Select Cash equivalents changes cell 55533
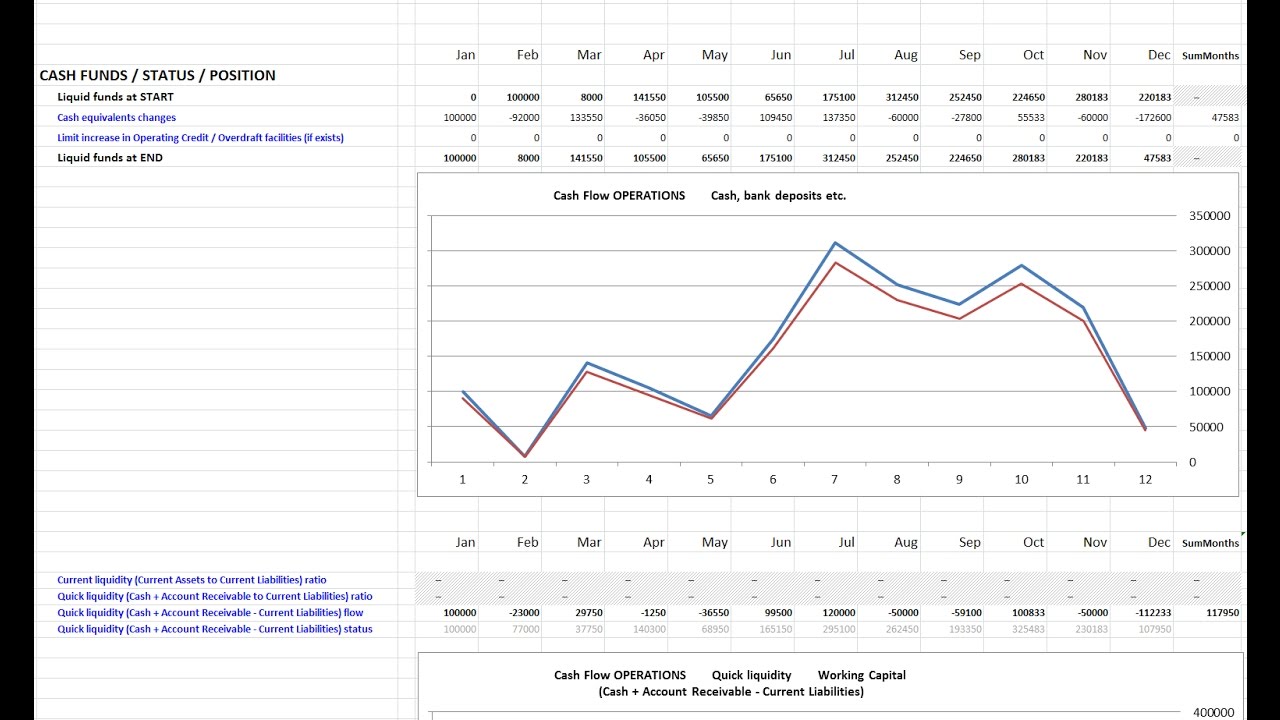1280x720 pixels. pyautogui.click(x=1030, y=118)
